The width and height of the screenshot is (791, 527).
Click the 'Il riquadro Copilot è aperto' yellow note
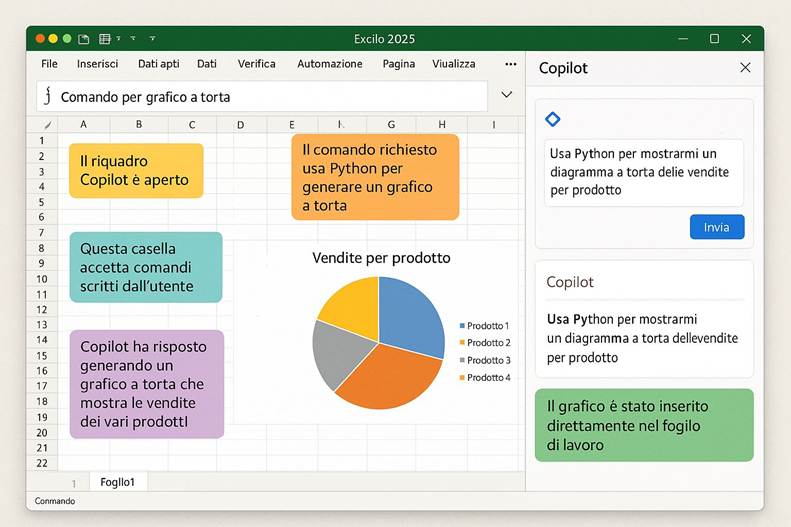click(x=136, y=170)
